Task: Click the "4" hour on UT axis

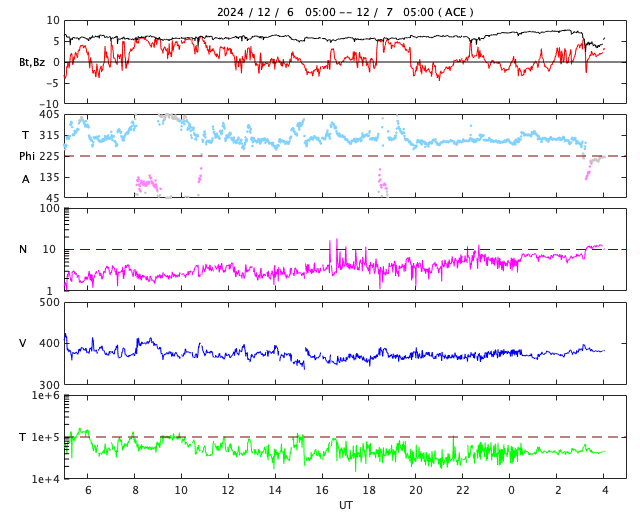Action: coord(605,490)
